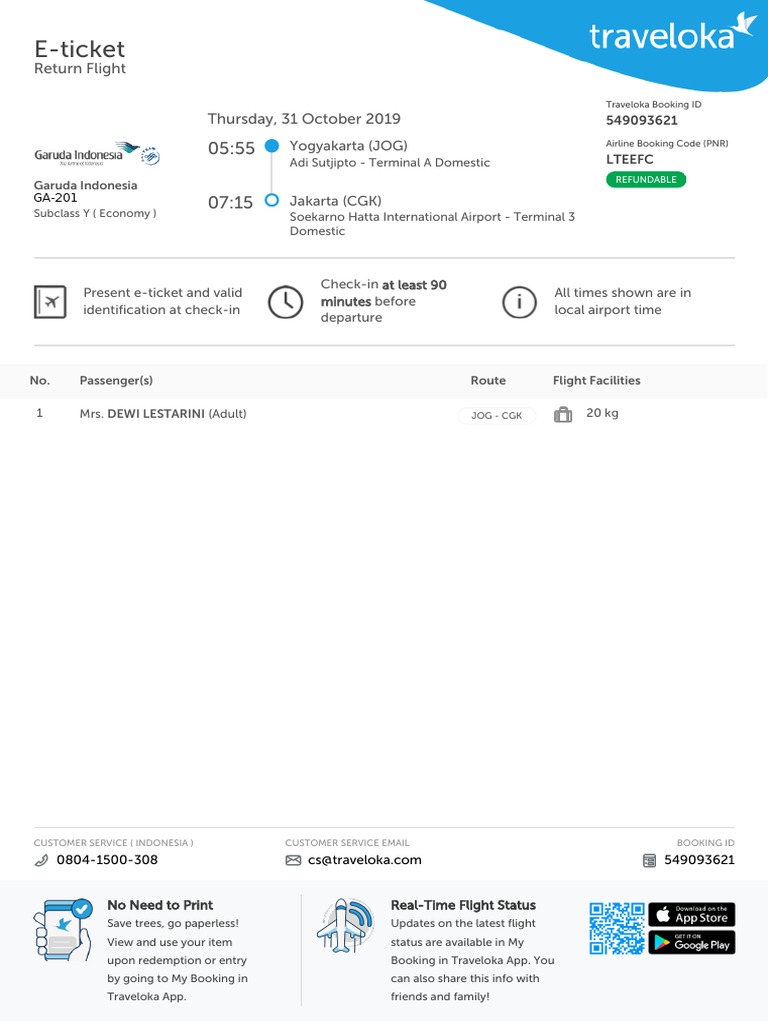Screen dimensions: 768x1024
Task: Click PNR code LTEEFC
Action: (x=630, y=159)
